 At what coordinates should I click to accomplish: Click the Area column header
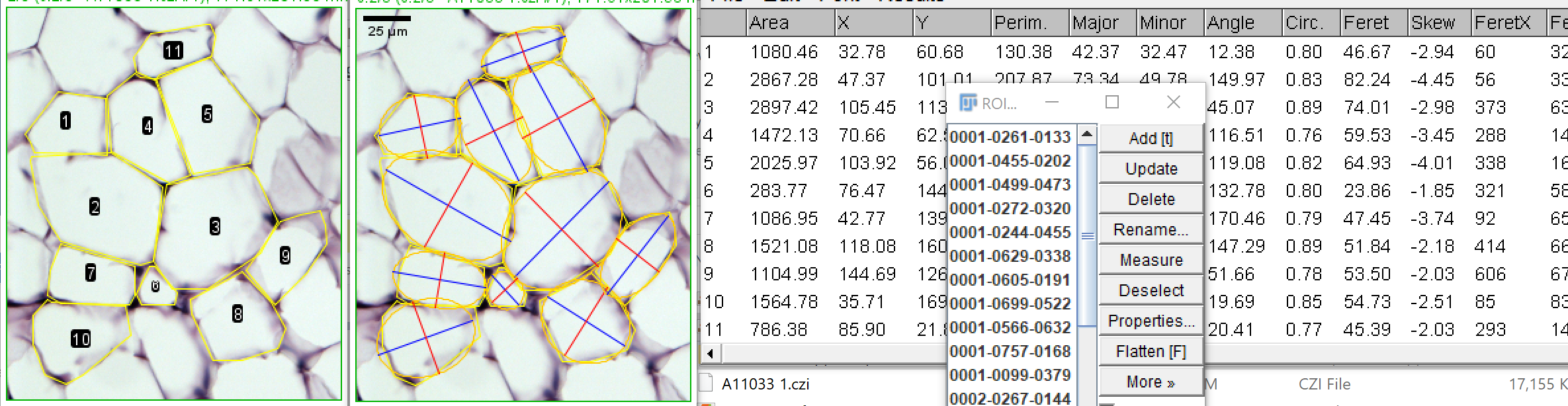tap(769, 23)
